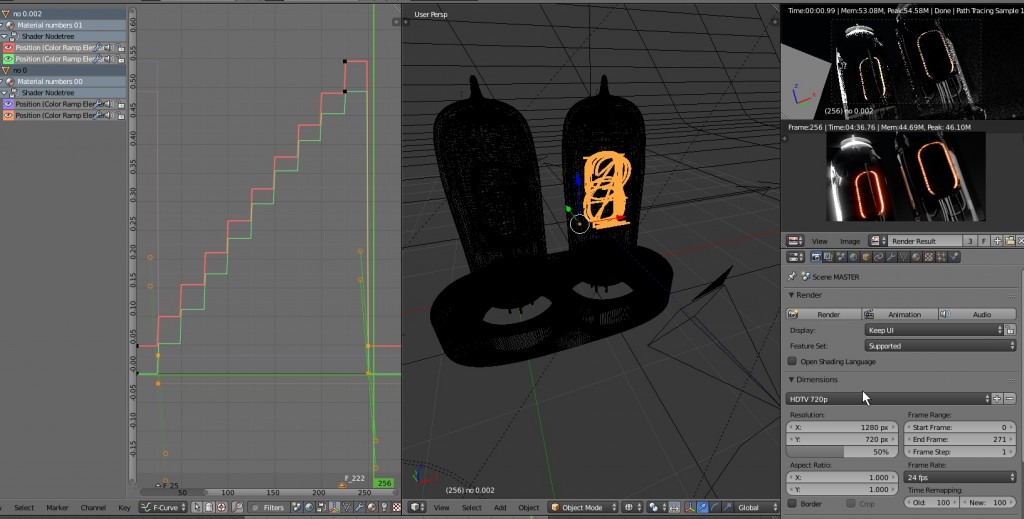The width and height of the screenshot is (1024, 519).
Task: Click the pin icon beside Scene MASTER
Action: 792,277
